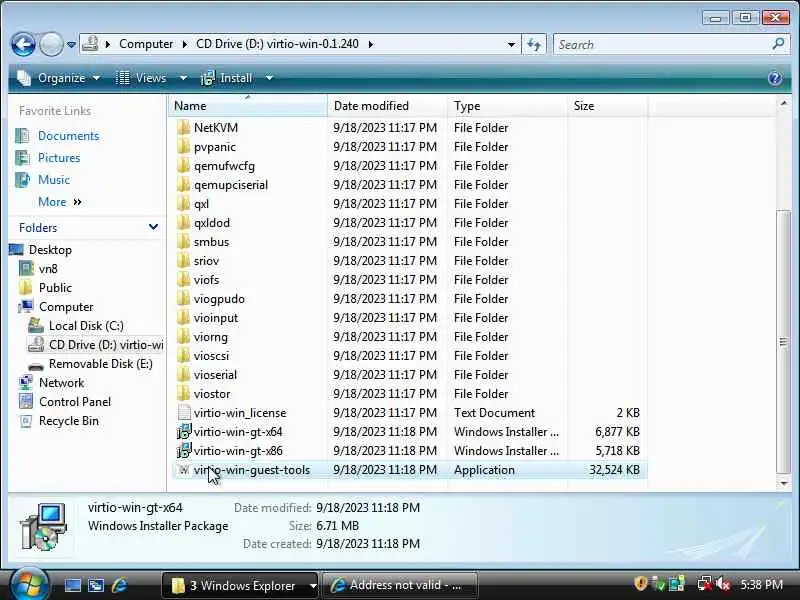Viewport: 800px width, 600px height.
Task: Click the qxl folder icon
Action: [184, 204]
